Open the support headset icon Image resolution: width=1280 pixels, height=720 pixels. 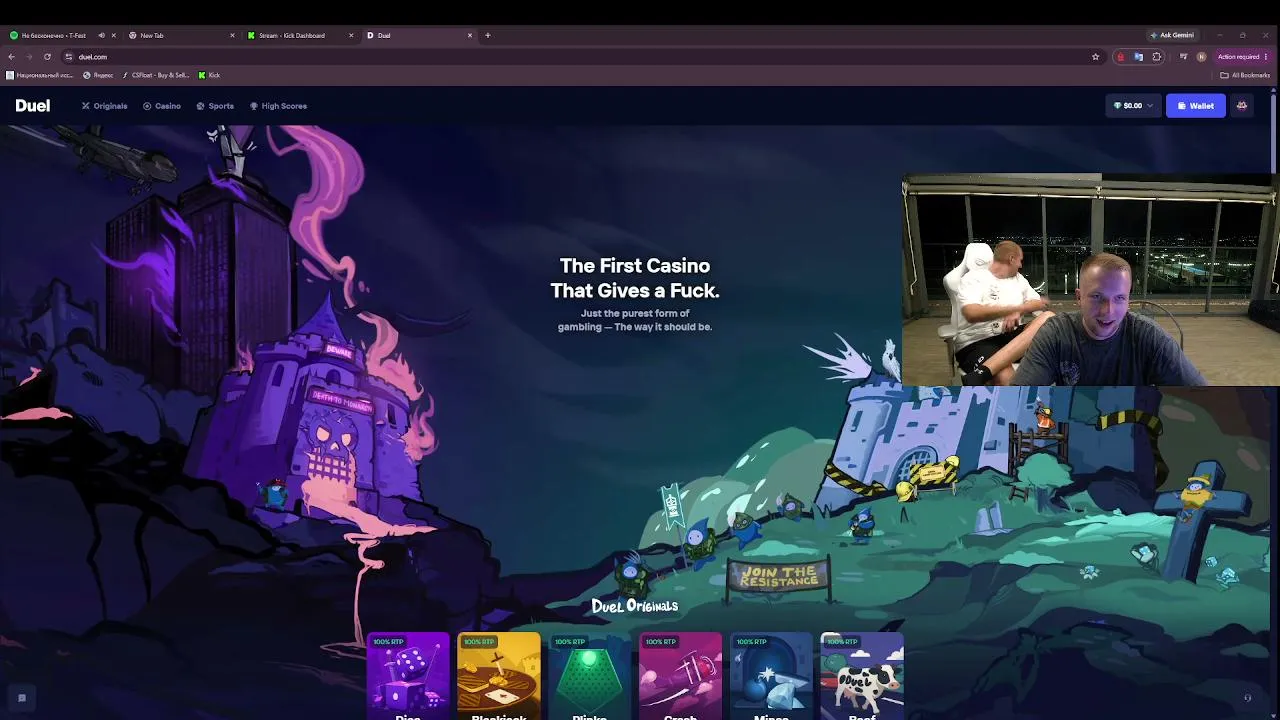coord(1247,698)
